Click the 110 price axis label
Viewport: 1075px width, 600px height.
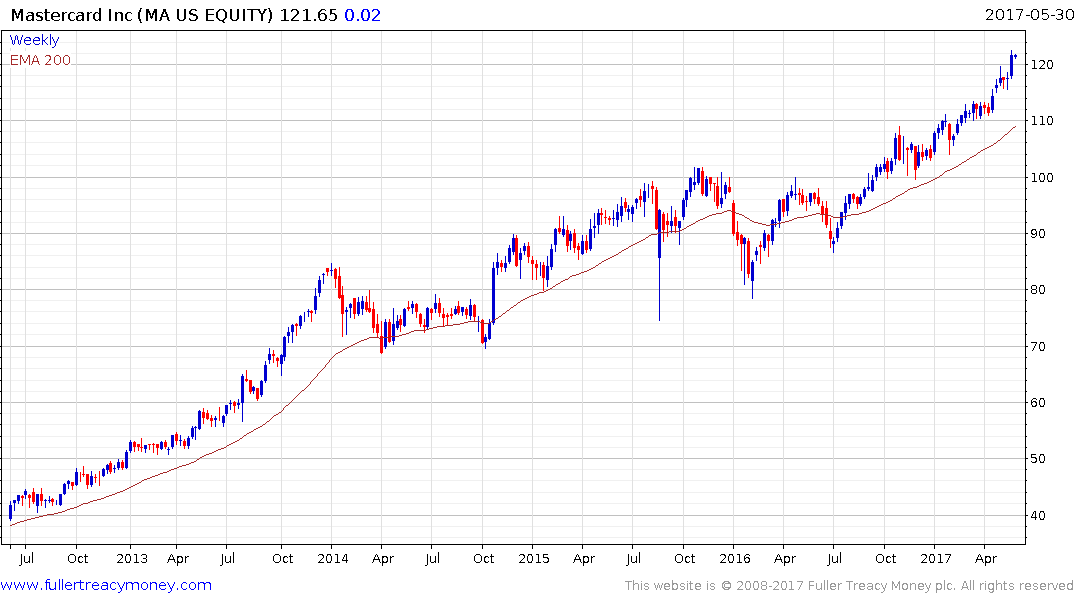point(1042,121)
